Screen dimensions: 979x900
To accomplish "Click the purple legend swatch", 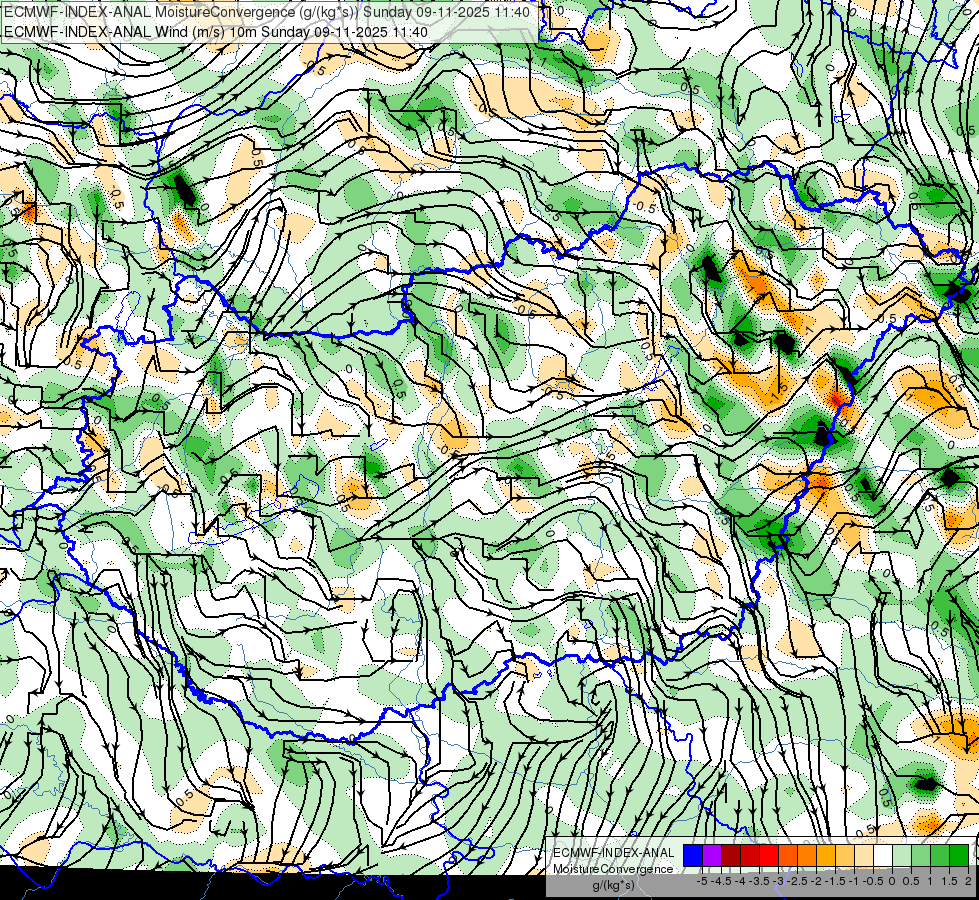I will point(712,856).
